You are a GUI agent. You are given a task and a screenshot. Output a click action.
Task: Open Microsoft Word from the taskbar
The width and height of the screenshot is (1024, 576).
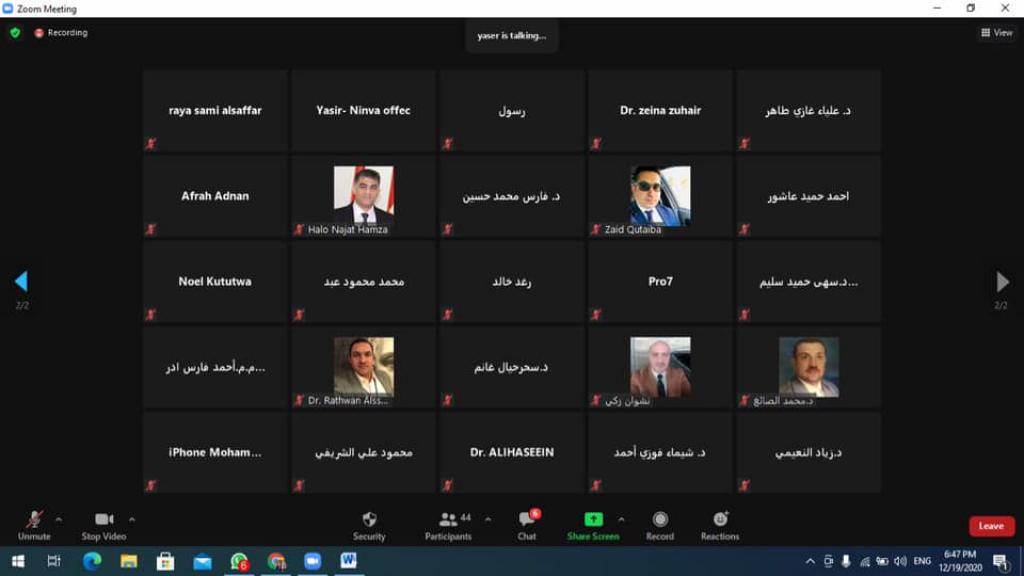[x=348, y=561]
